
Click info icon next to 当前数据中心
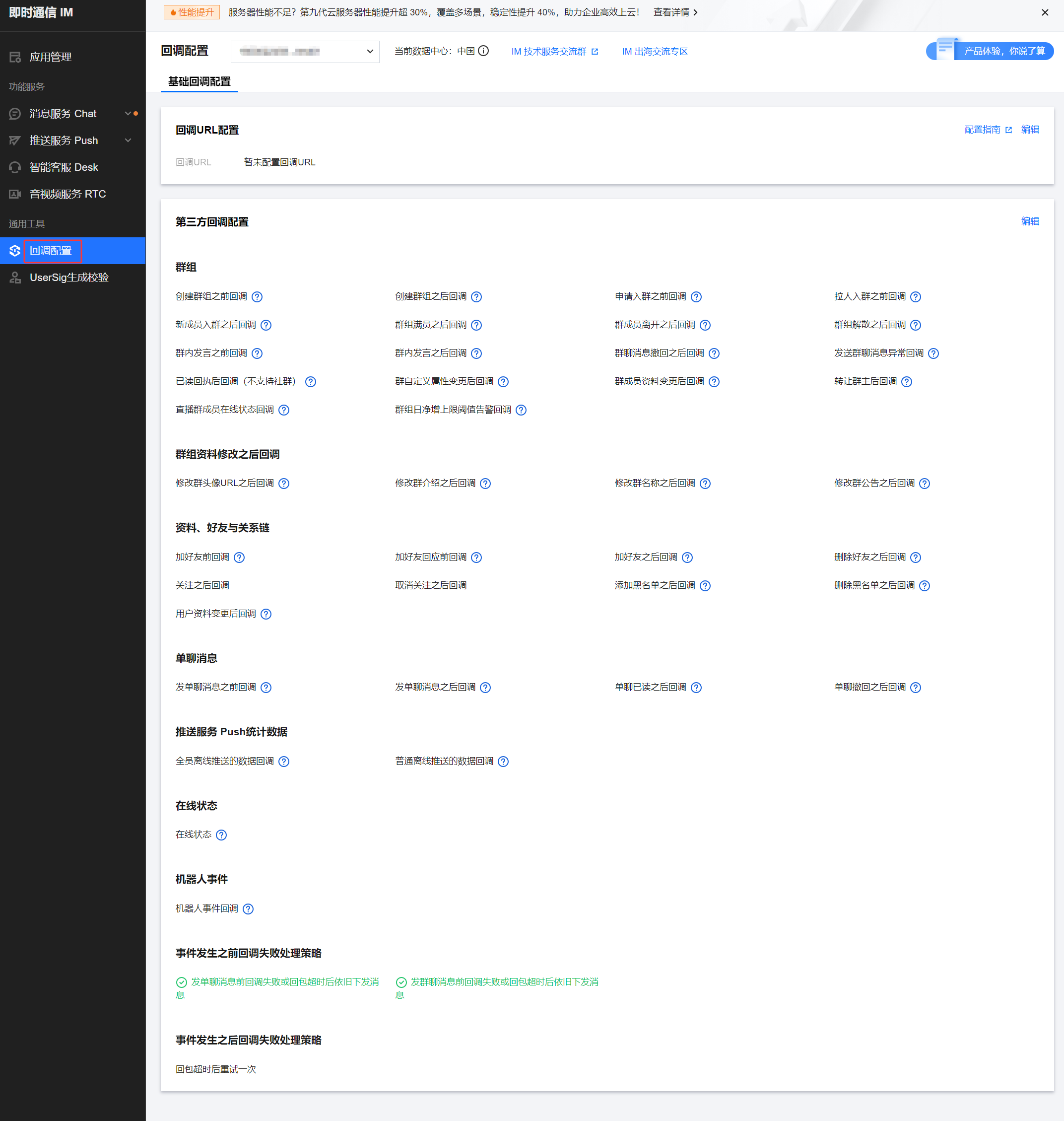483,51
